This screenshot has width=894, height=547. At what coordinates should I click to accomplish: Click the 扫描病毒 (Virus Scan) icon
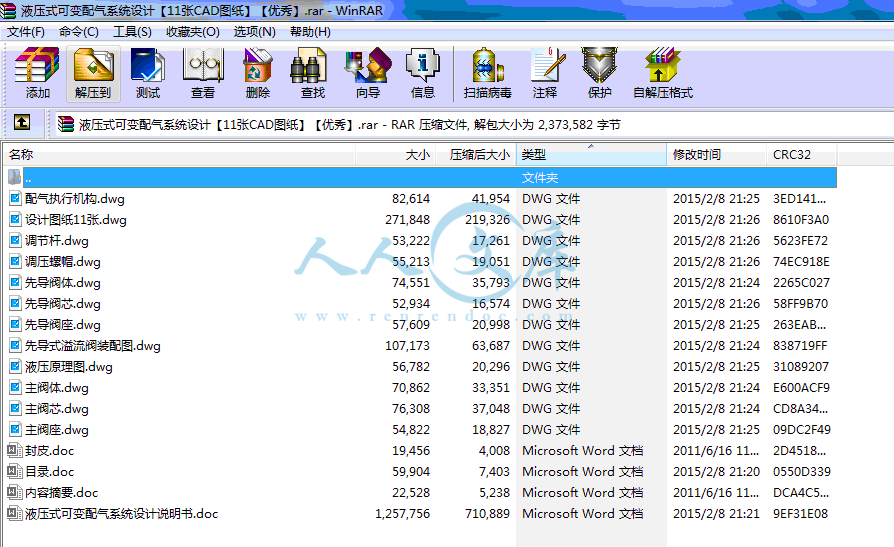click(487, 65)
